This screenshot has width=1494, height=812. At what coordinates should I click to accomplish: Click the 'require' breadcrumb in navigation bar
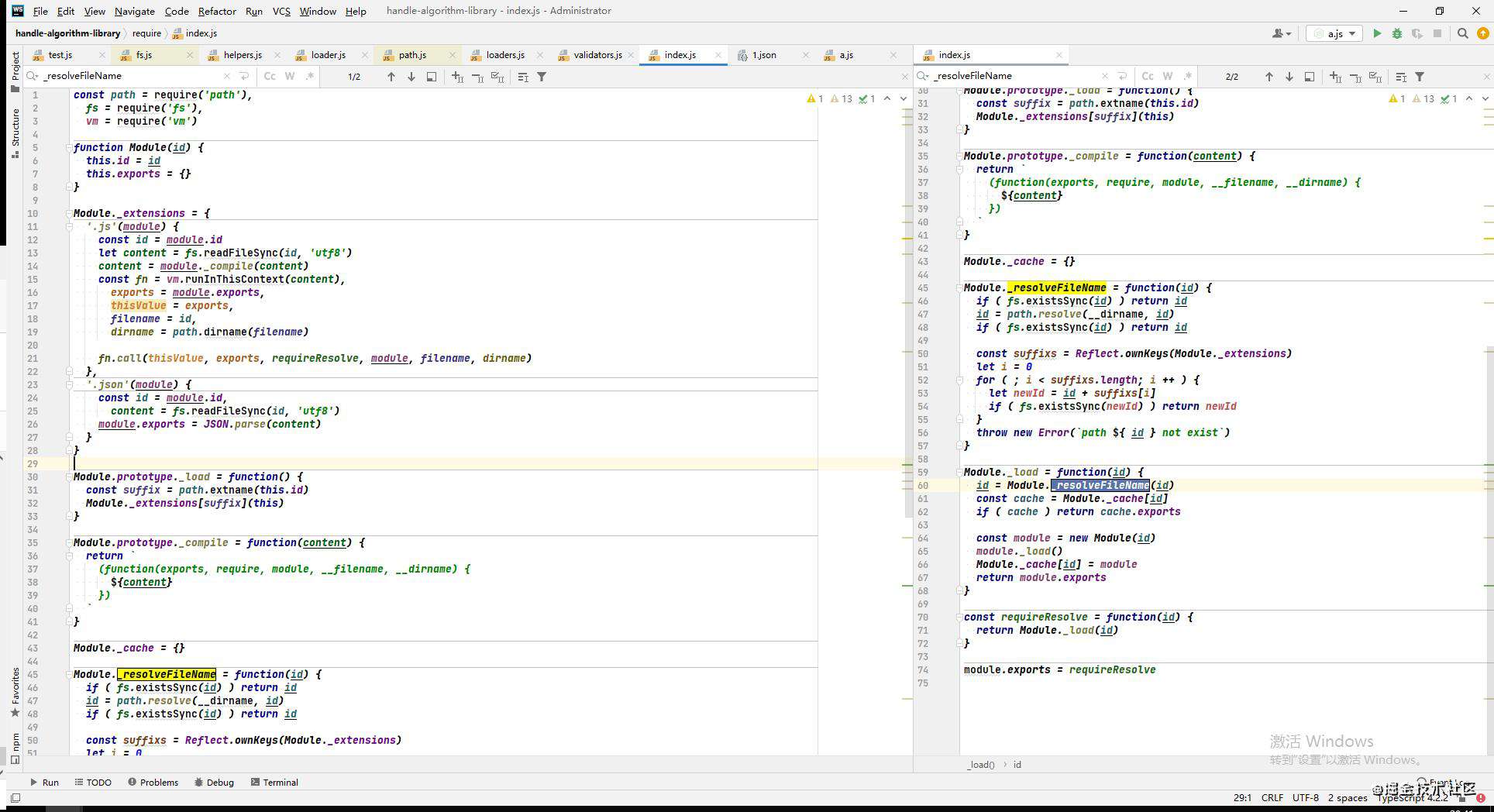(x=146, y=33)
